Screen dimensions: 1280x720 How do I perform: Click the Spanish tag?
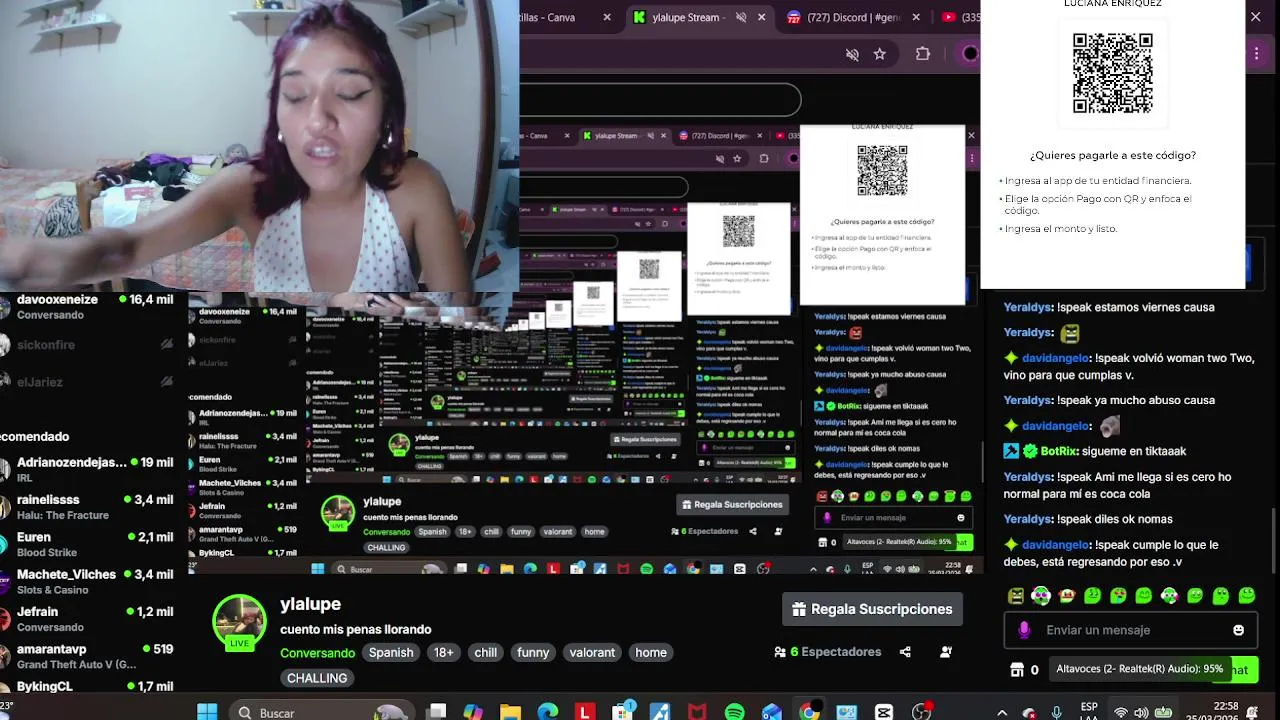391,652
